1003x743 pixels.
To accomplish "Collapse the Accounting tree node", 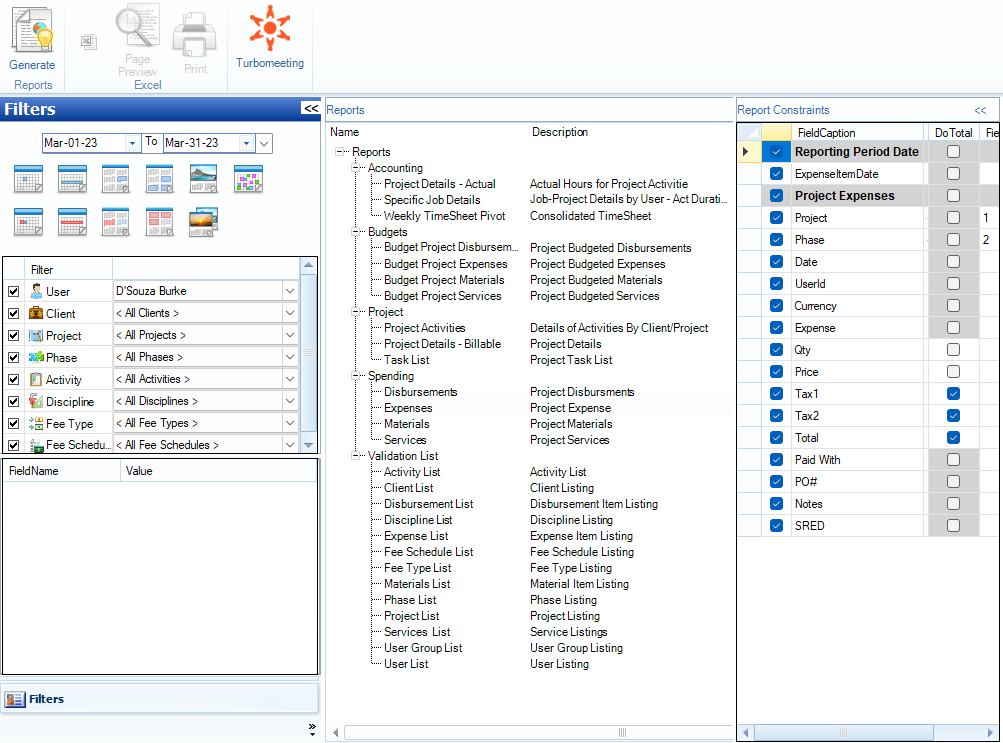I will (x=356, y=168).
